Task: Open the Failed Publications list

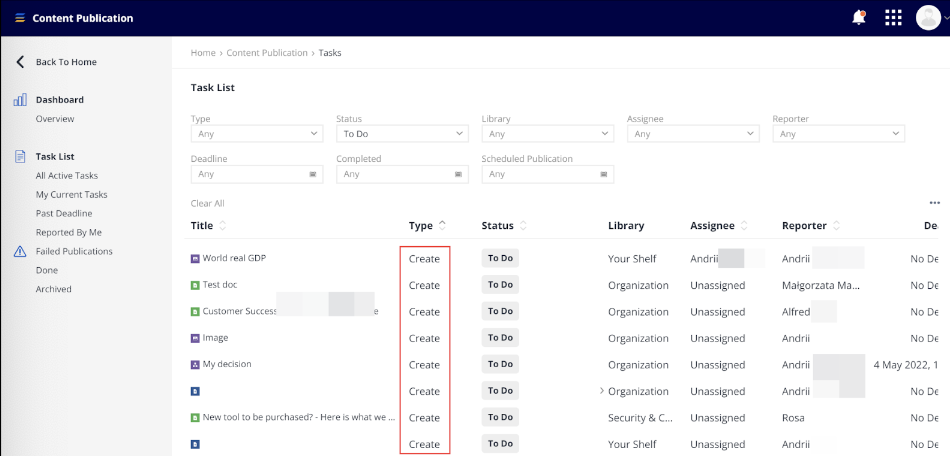Action: (x=74, y=251)
